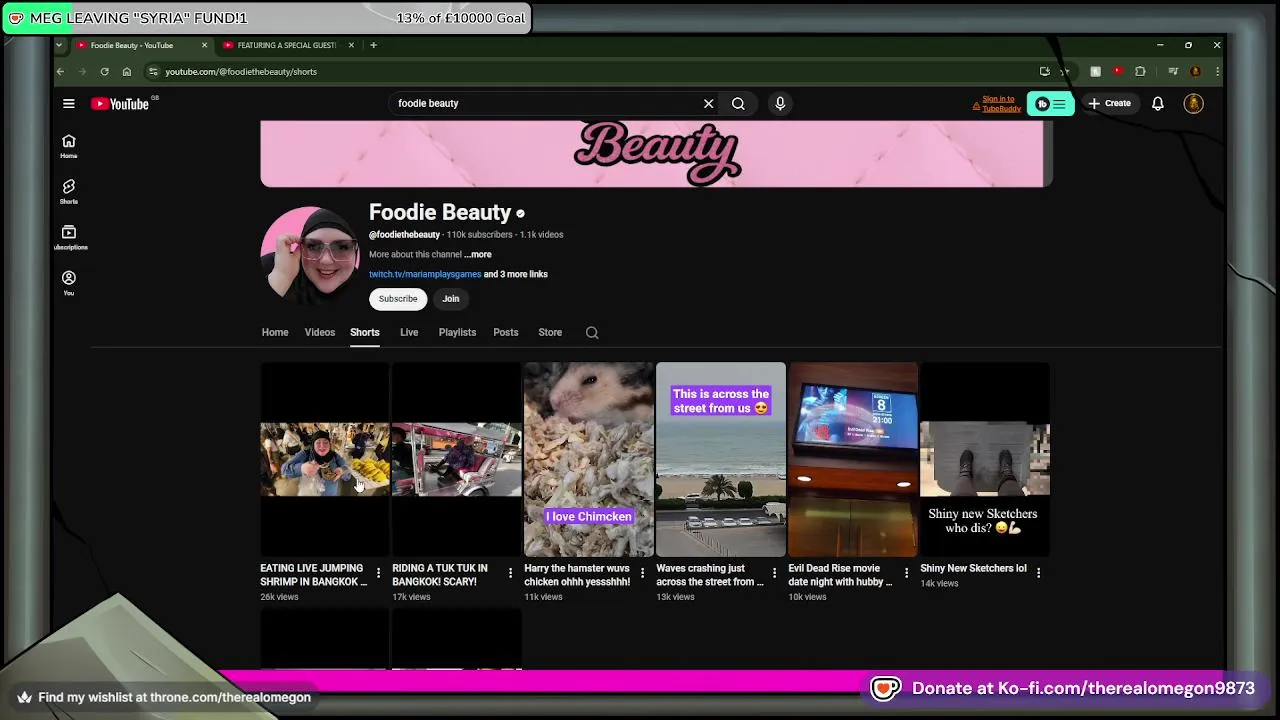Play the Eating Live Jumping Shrimp short
1280x720 pixels.
click(x=325, y=459)
